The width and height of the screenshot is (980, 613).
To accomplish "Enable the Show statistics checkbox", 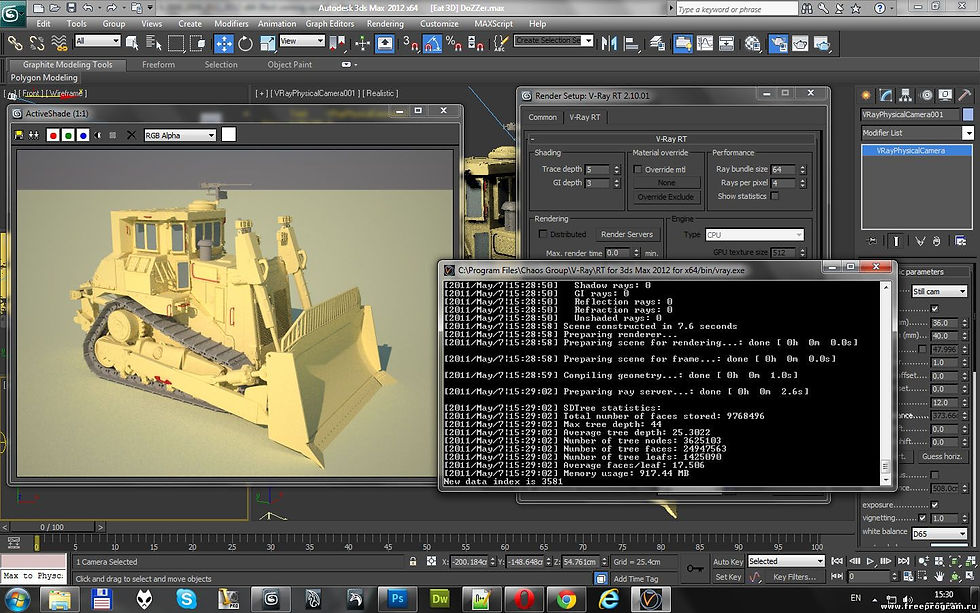I will [x=774, y=196].
